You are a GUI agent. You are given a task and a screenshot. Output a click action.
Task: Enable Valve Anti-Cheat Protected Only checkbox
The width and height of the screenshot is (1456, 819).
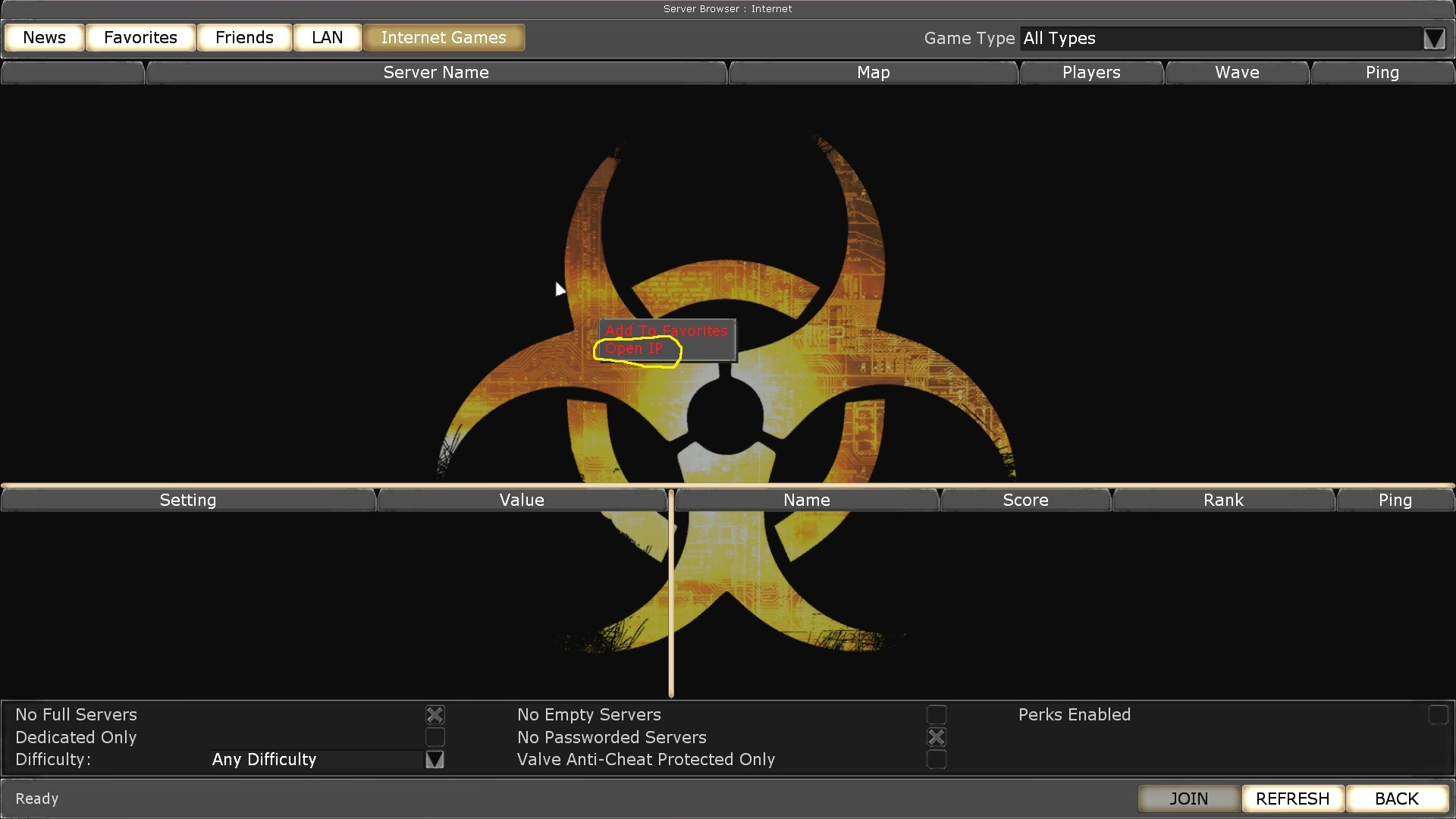937,760
